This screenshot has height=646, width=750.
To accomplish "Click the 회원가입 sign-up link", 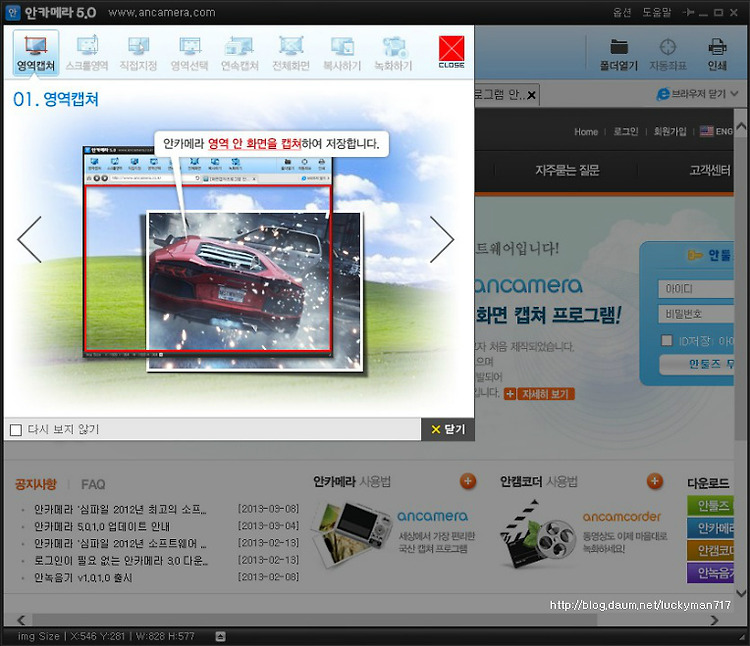I will click(x=670, y=131).
